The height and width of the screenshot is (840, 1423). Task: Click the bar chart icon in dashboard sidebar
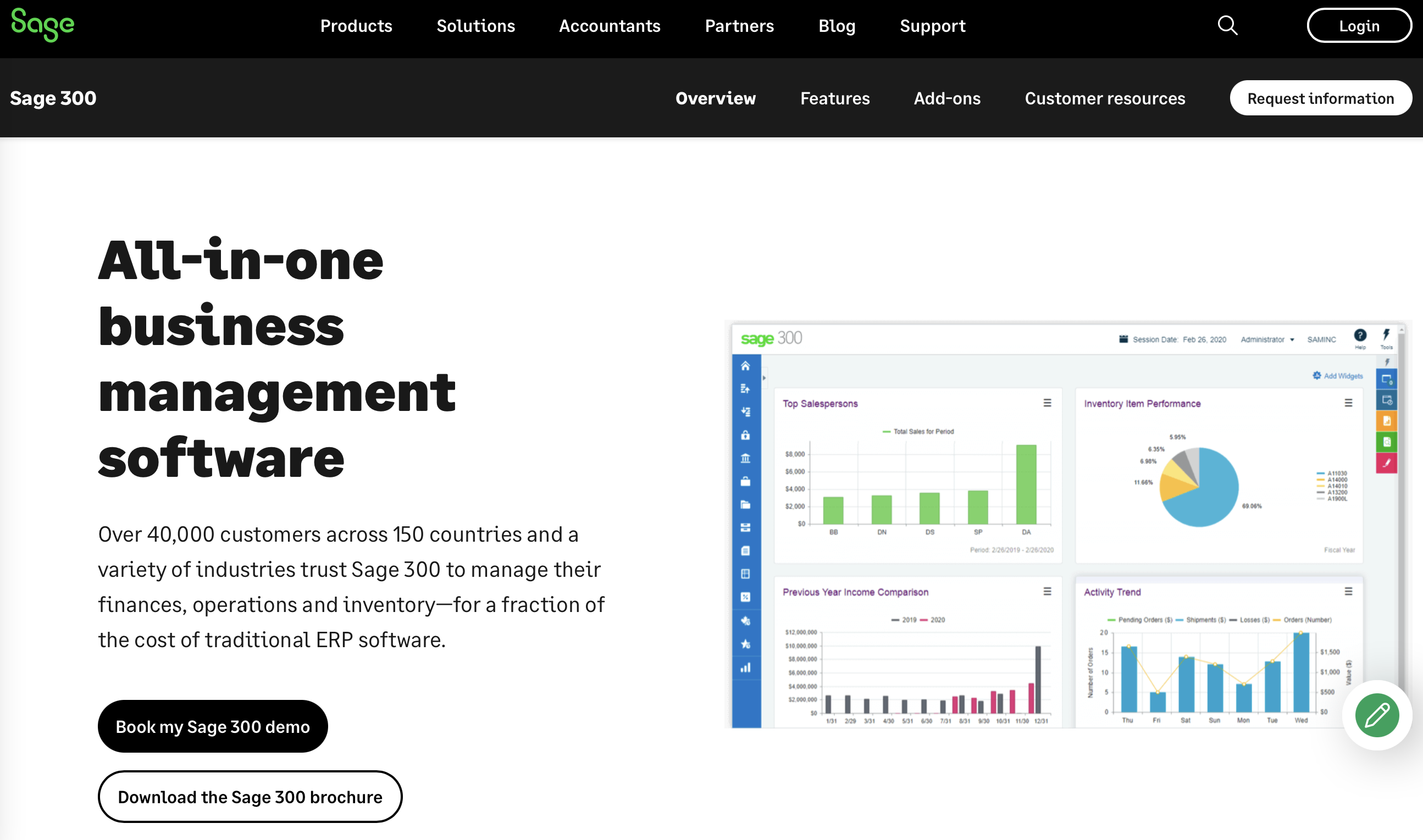pos(746,668)
